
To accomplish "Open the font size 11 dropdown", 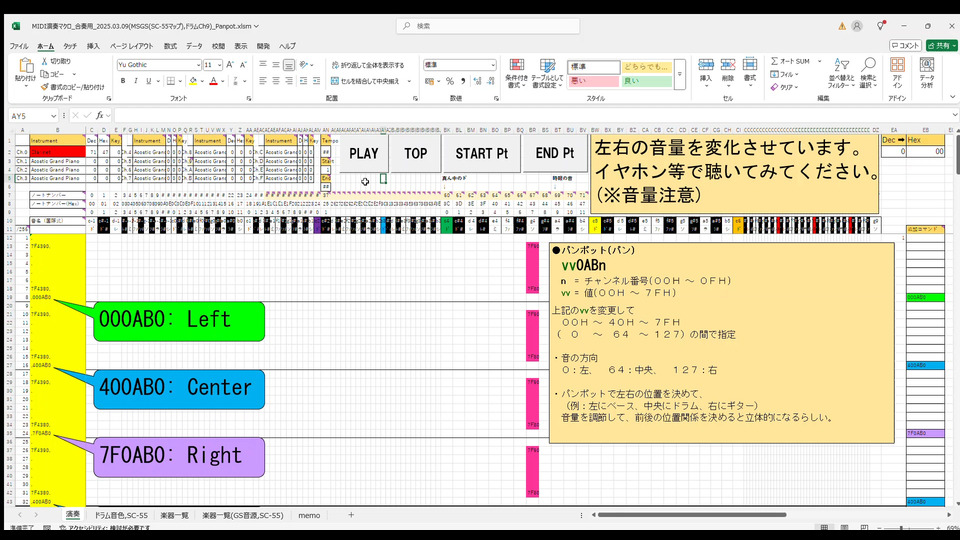I will (x=220, y=65).
